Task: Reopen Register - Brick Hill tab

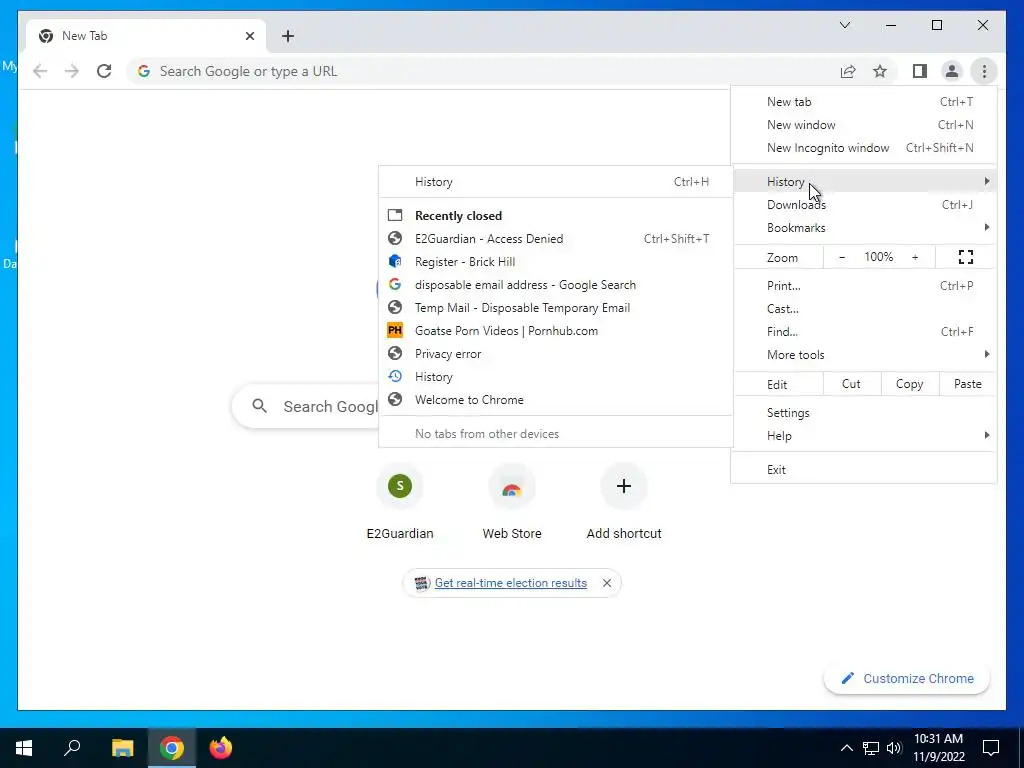Action: 556,262
